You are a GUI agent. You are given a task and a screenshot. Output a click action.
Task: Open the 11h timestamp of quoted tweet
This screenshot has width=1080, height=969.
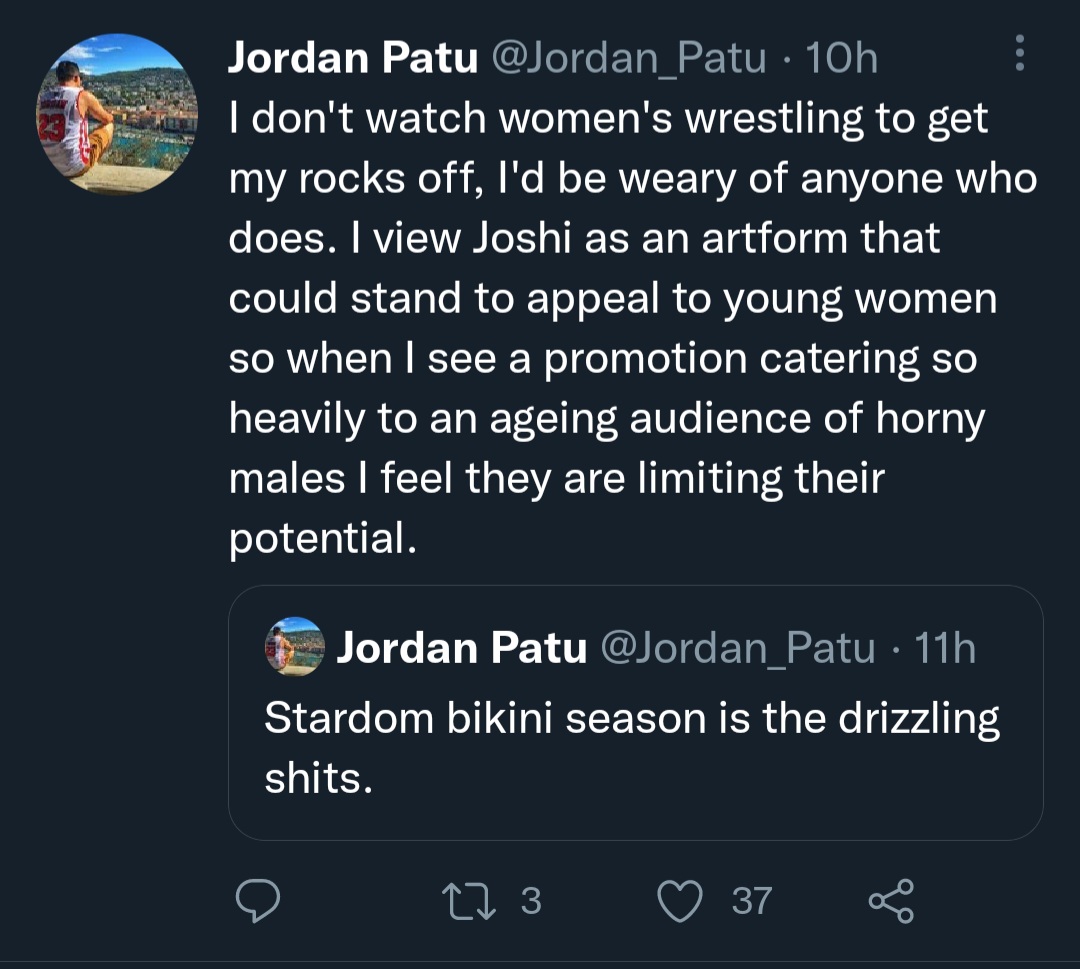click(x=945, y=648)
